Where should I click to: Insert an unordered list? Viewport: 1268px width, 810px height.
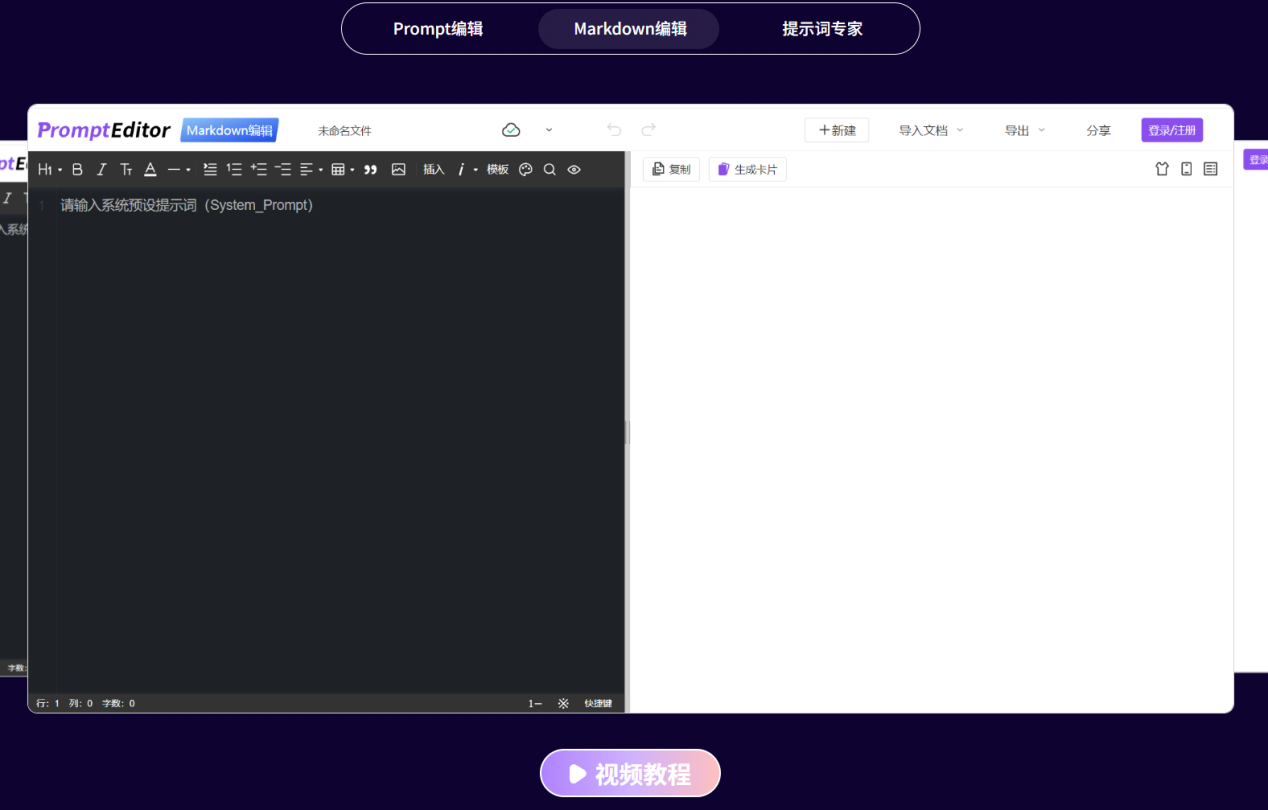(x=210, y=170)
